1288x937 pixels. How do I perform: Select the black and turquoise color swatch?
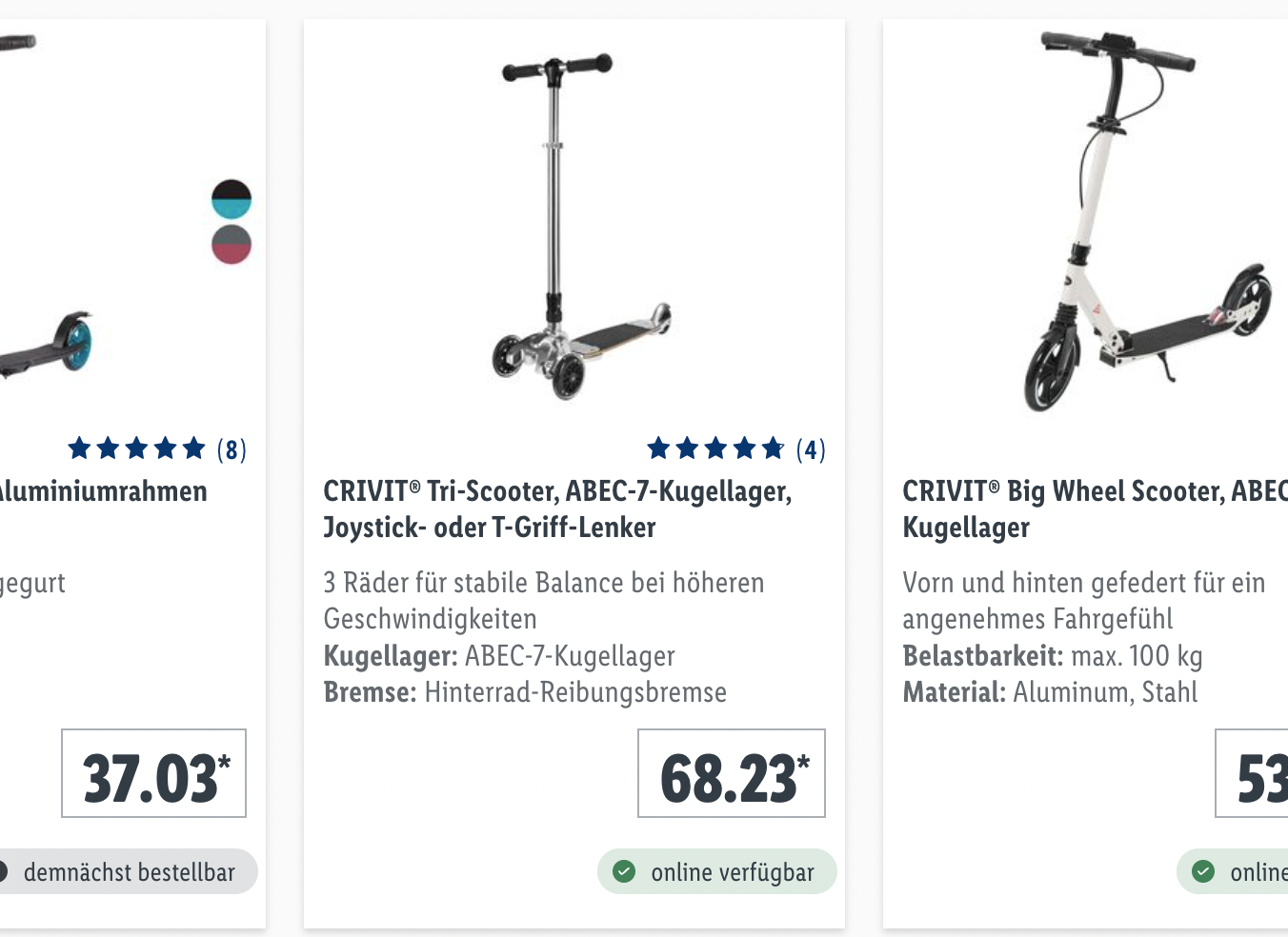tap(231, 199)
